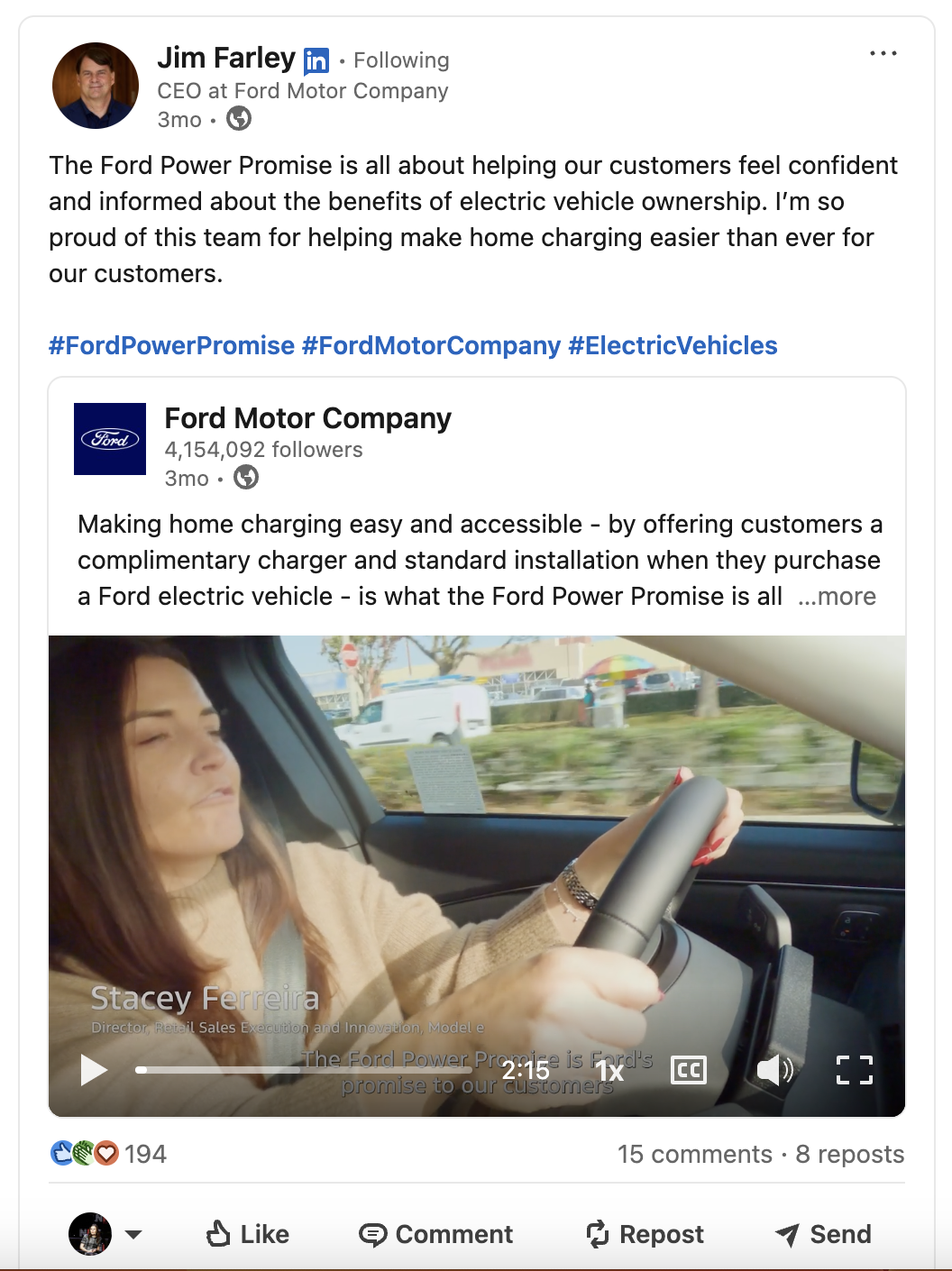Open the three-dot post options menu

[883, 54]
